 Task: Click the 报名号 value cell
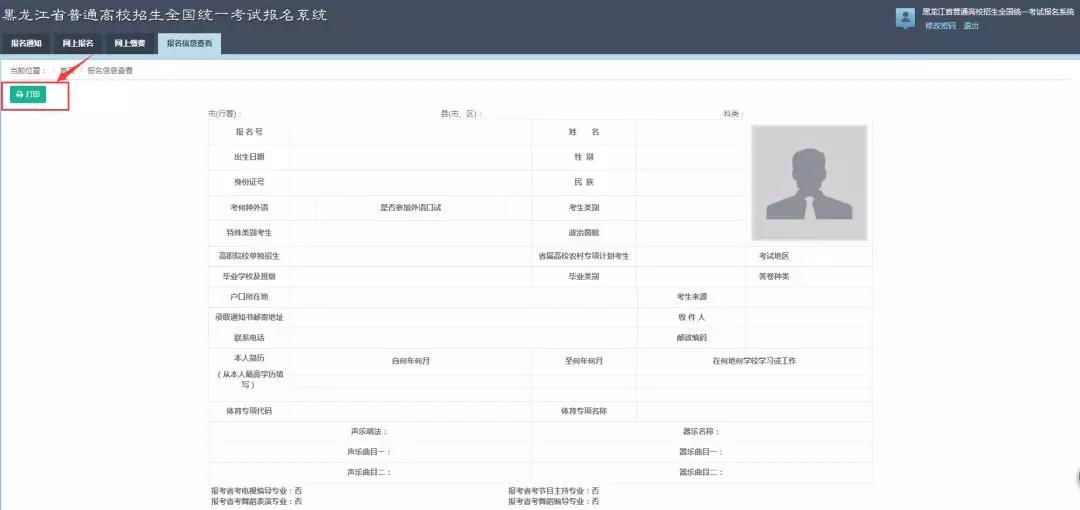(x=410, y=132)
